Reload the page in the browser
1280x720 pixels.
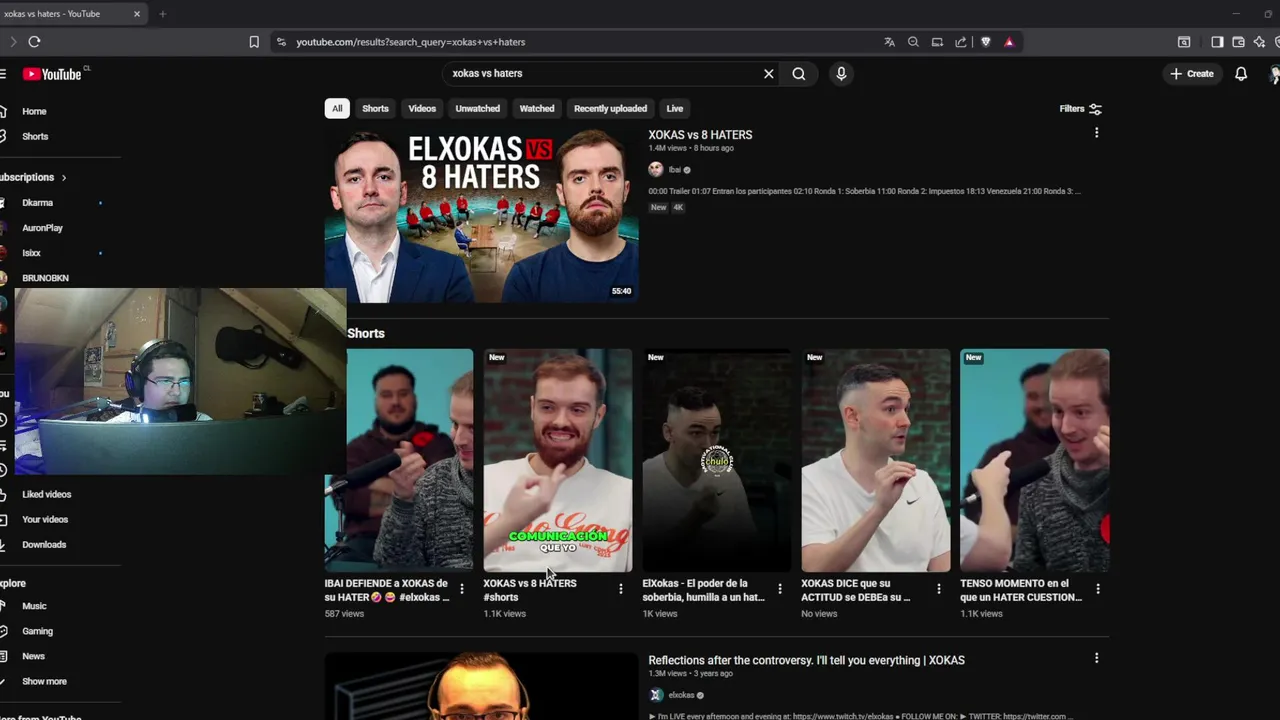pos(34,41)
